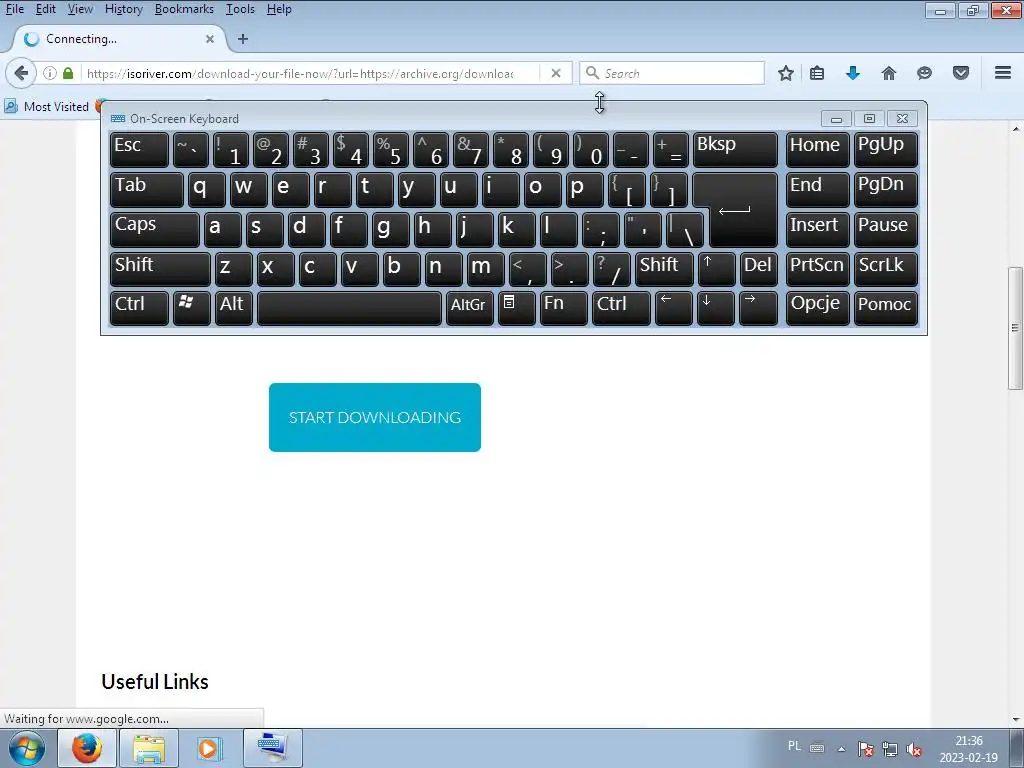
Task: Click the chat bubble smiley toolbar icon
Action: [924, 73]
